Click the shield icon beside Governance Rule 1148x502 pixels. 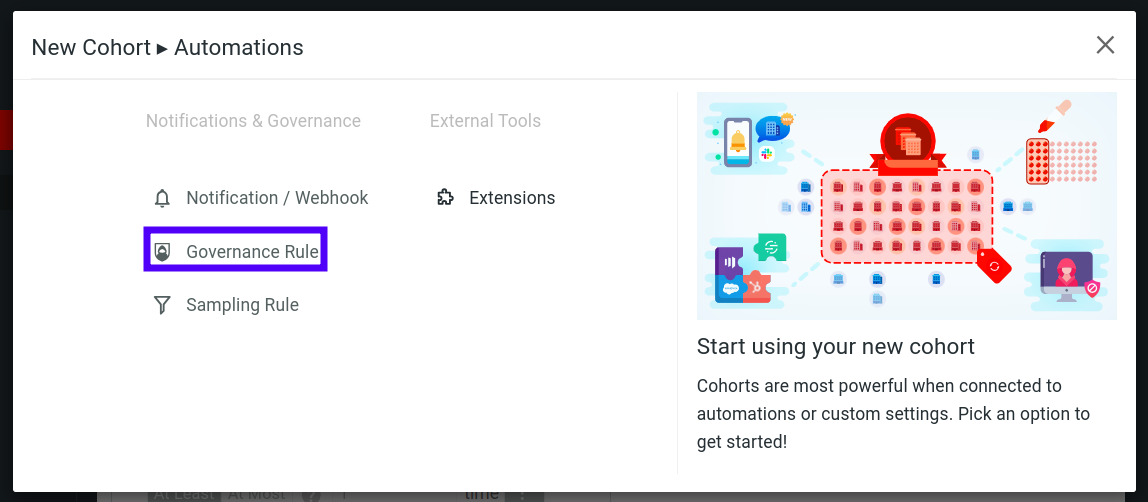tap(162, 252)
